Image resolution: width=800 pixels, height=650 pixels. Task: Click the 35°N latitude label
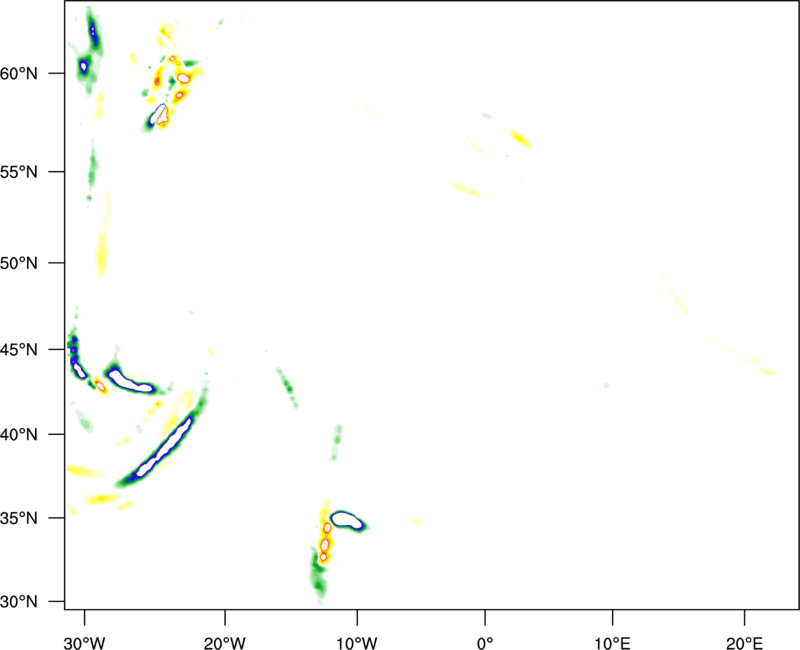pyautogui.click(x=19, y=518)
